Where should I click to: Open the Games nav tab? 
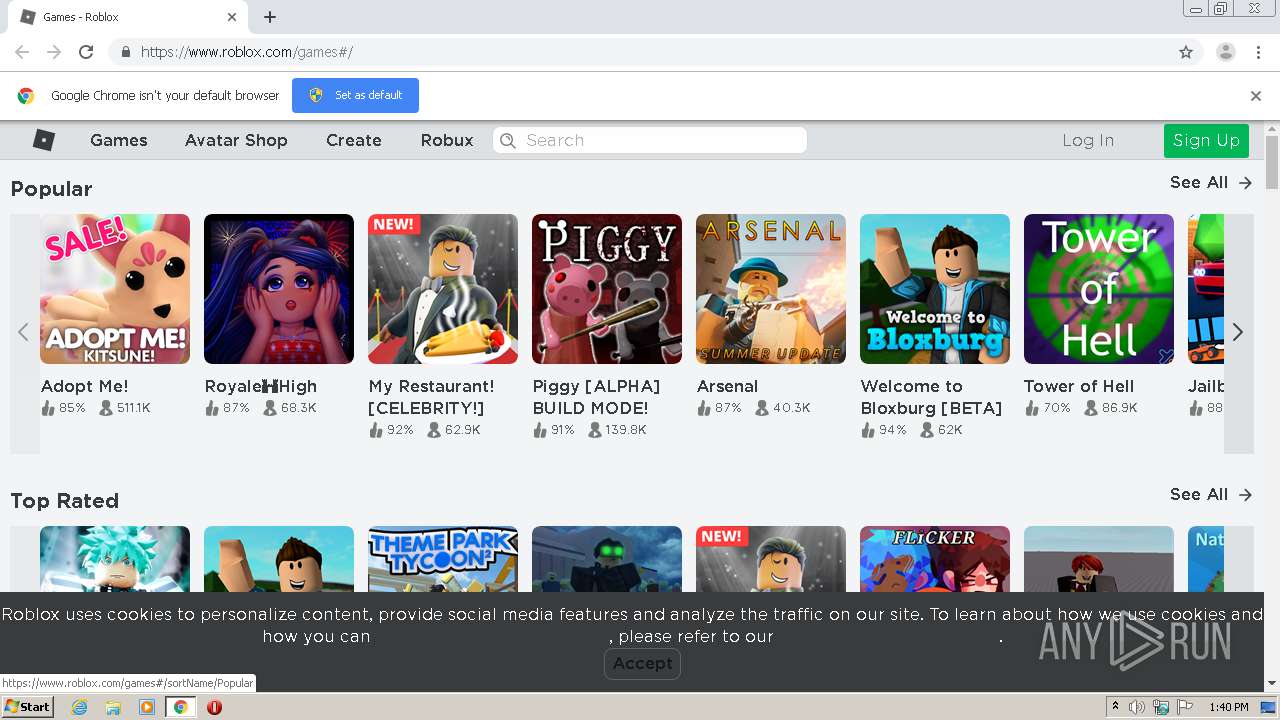point(119,140)
